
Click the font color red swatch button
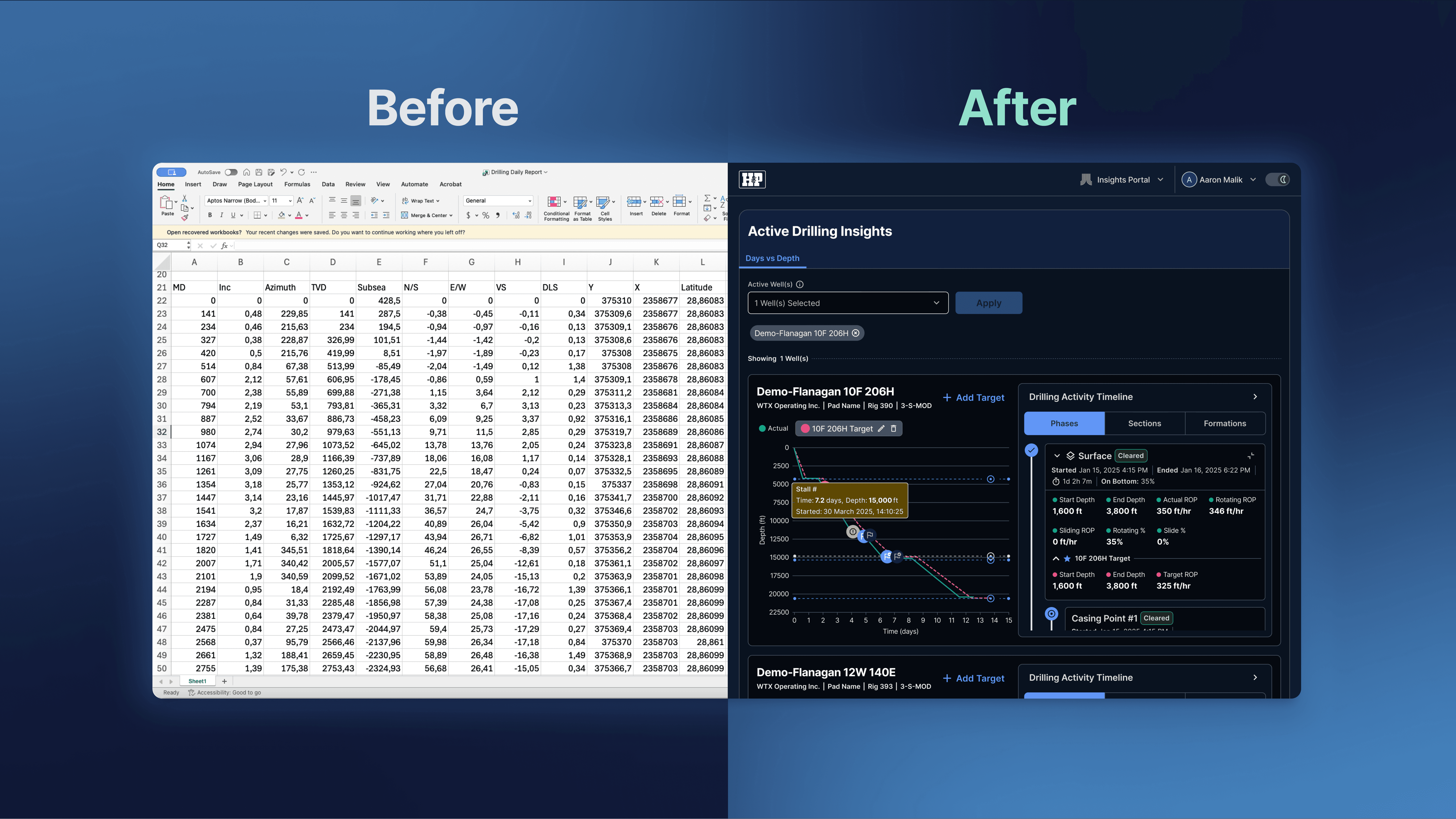[x=298, y=215]
